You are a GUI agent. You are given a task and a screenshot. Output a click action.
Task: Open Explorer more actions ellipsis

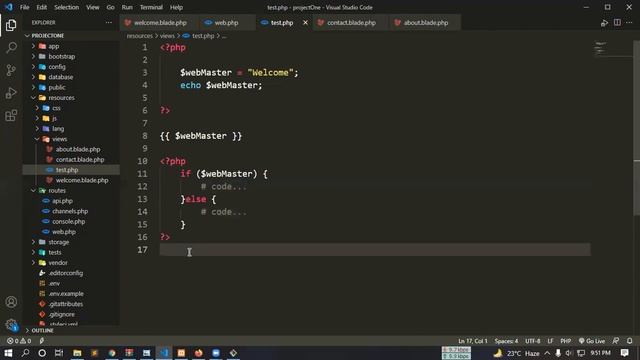coord(109,22)
